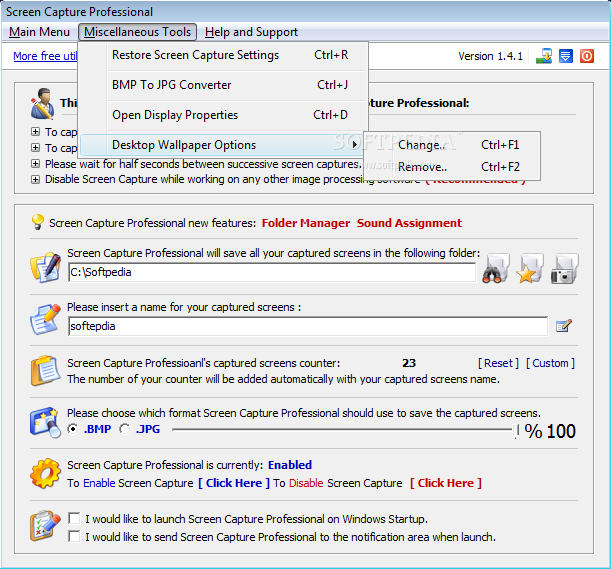Image resolution: width=611 pixels, height=569 pixels.
Task: Click the blue [Click Here] to enable capture
Action: coord(234,483)
